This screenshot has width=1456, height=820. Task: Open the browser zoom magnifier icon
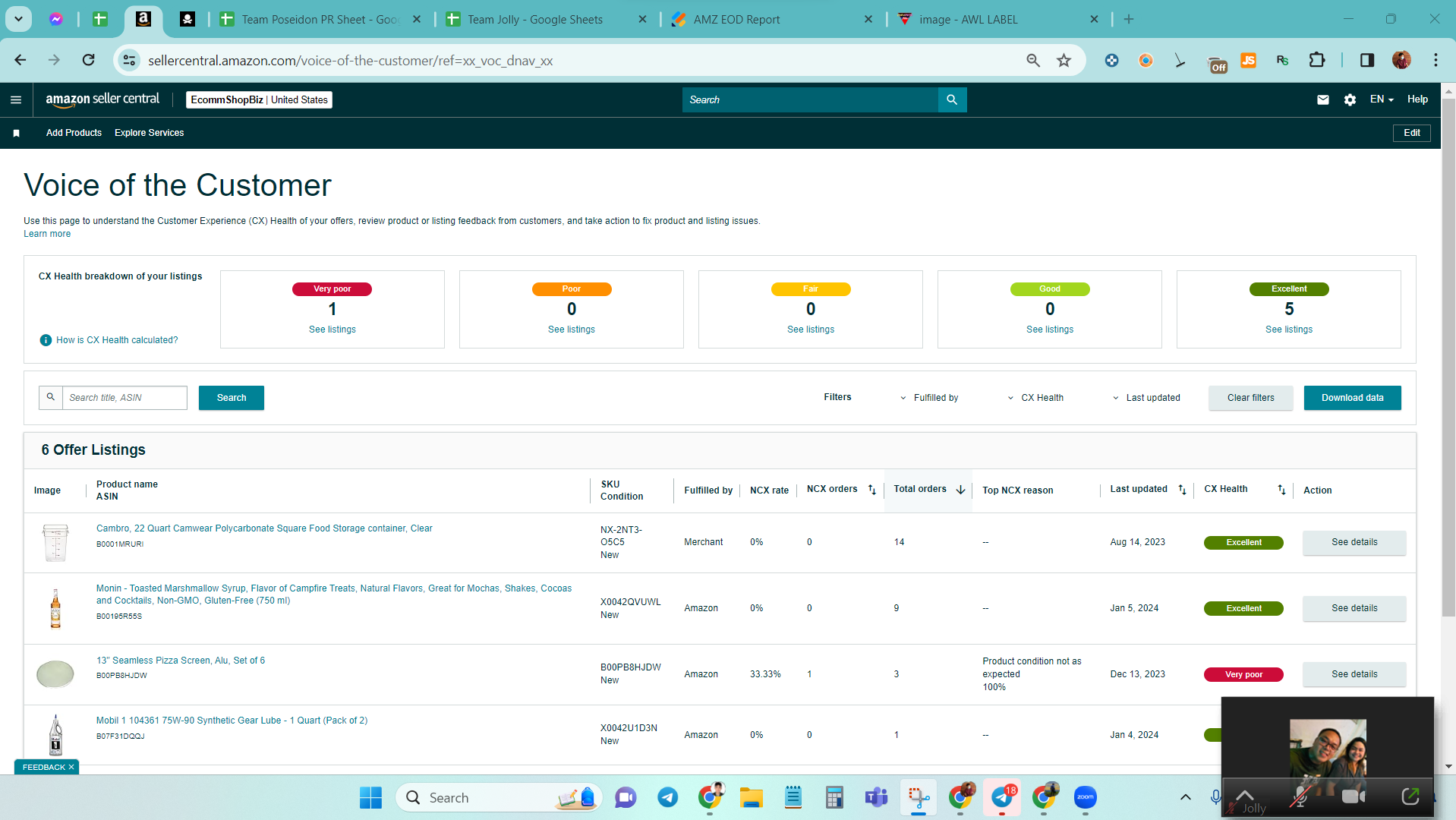click(1033, 60)
